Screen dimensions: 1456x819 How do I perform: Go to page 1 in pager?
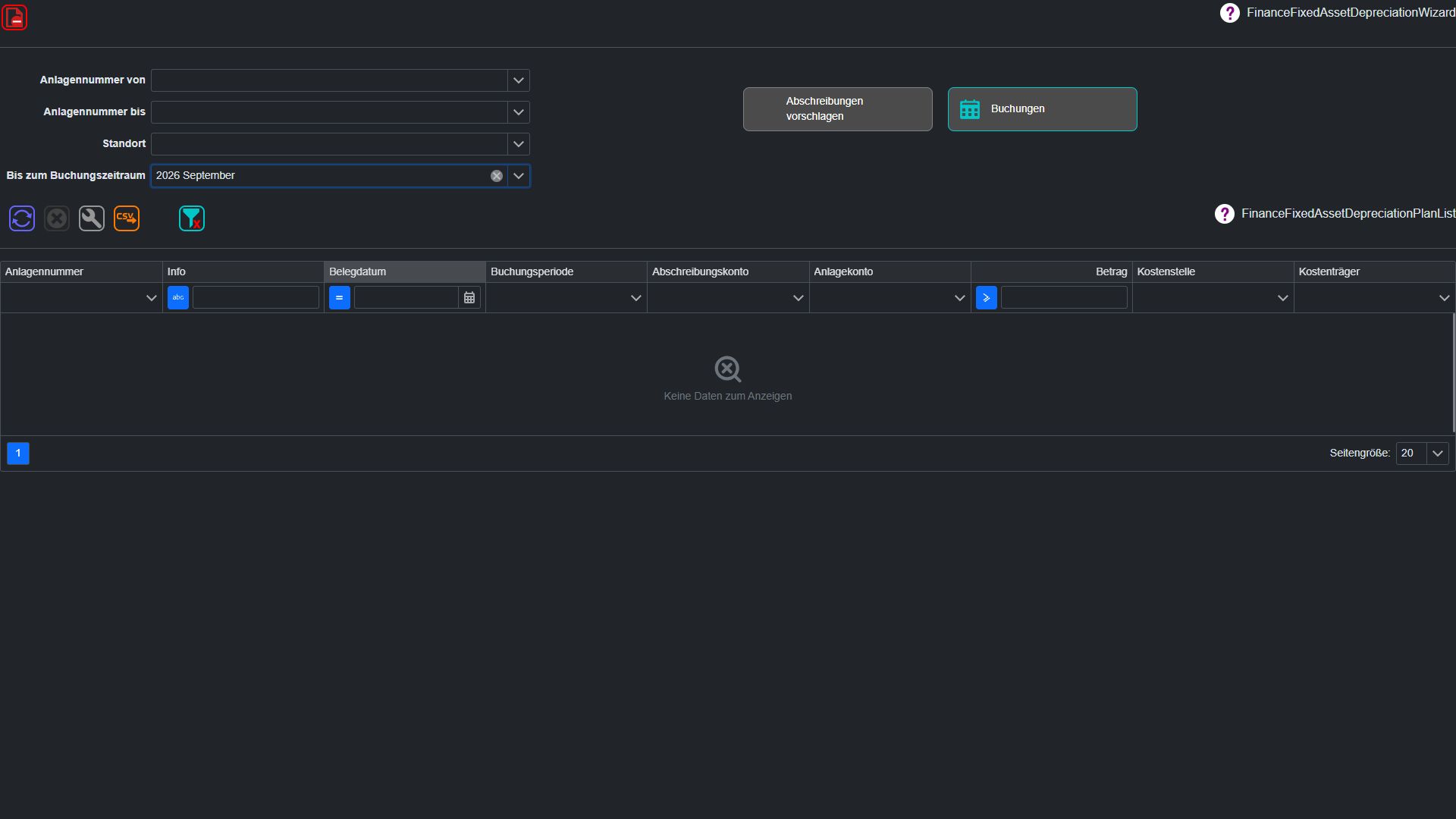[18, 453]
